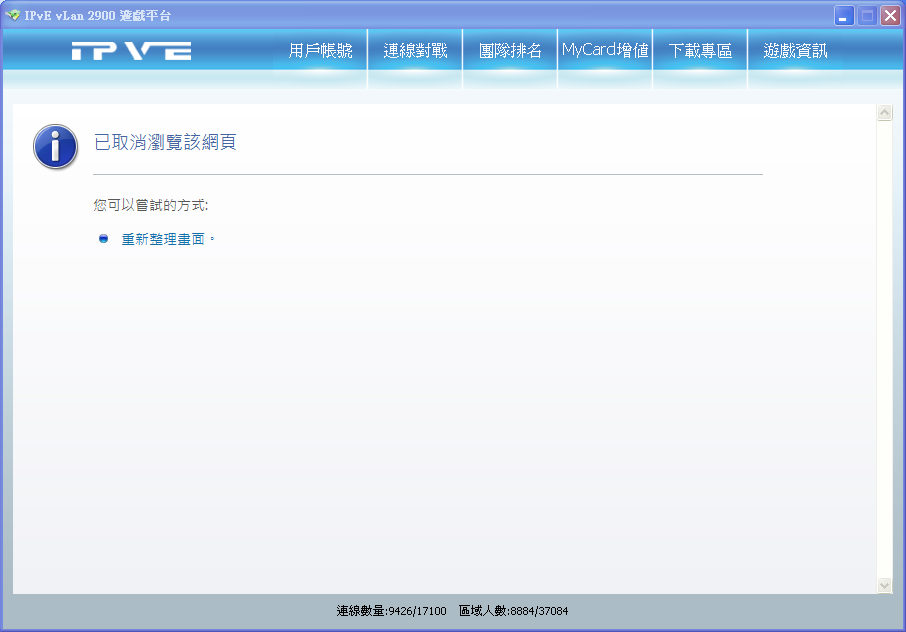Click the 連線數量:9426/17100 status text
This screenshot has width=906, height=632.
click(x=391, y=611)
